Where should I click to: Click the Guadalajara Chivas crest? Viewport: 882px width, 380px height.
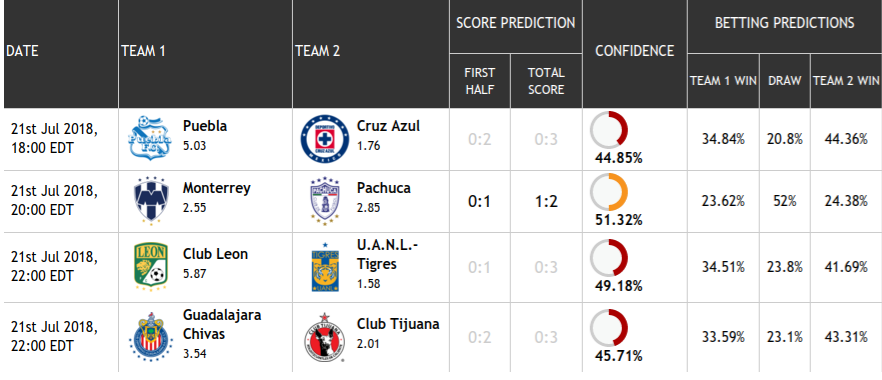click(150, 337)
